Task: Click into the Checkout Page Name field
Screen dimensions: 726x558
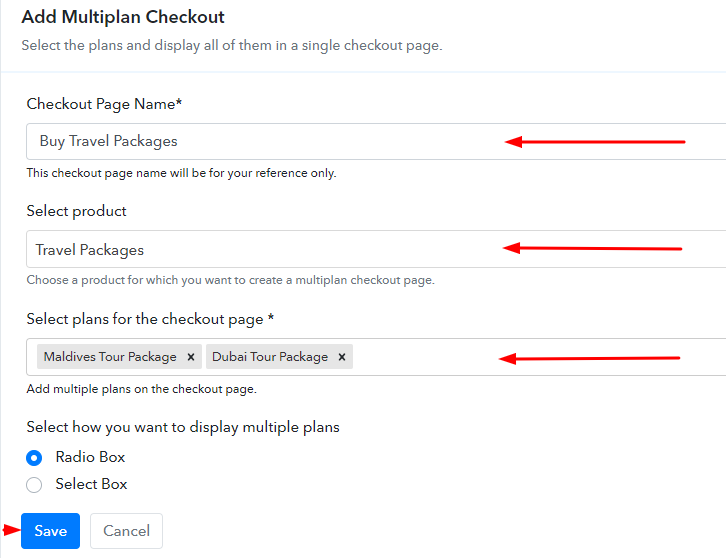Action: 376,141
